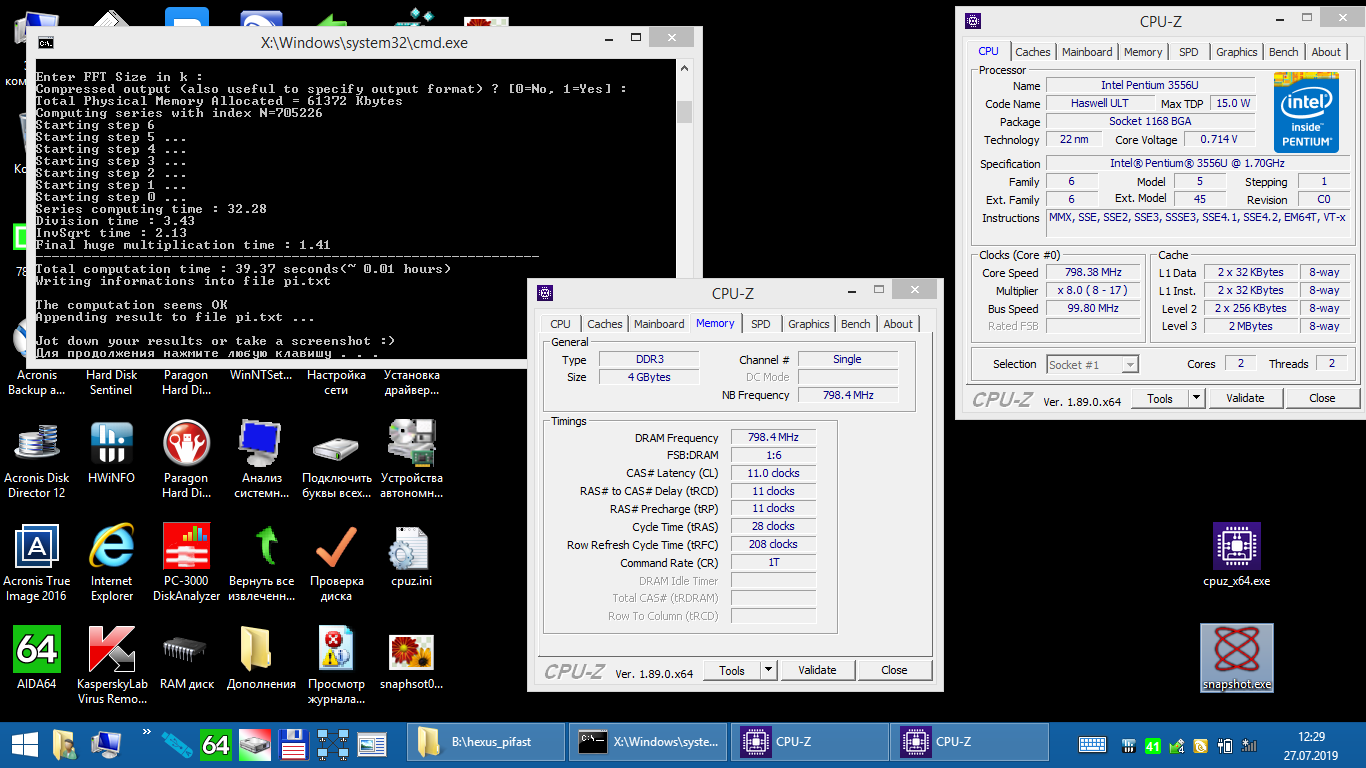Open Tools dropdown arrow in Memory CPU-Z window

[768, 670]
